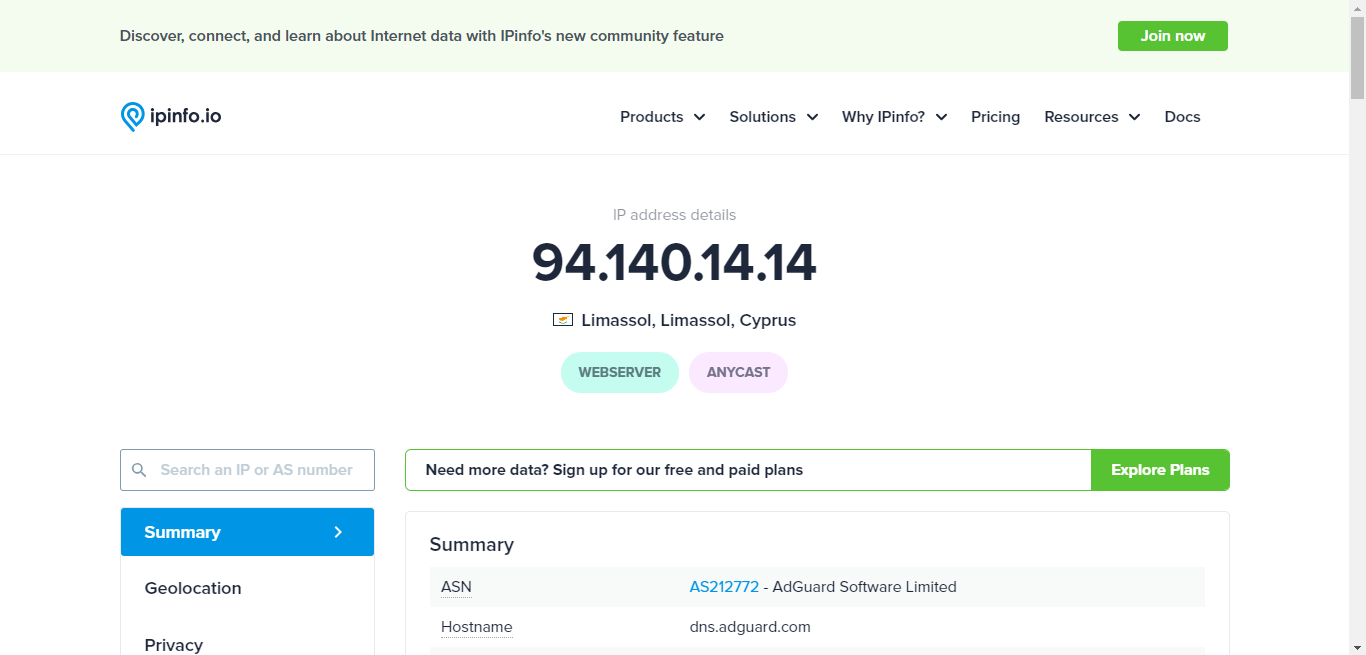The image size is (1366, 655).
Task: Open the Resources dropdown
Action: [1090, 117]
